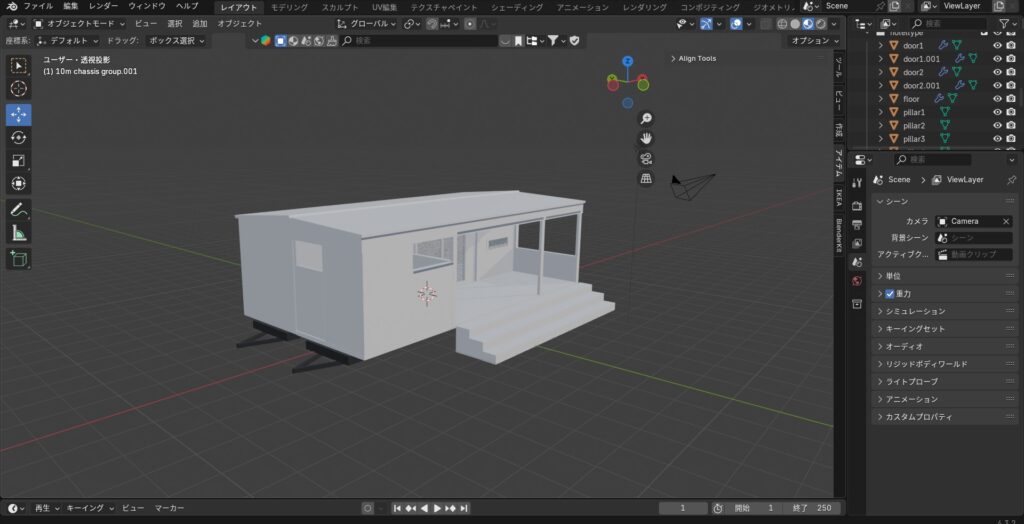Expand the Align Tools panel
The width and height of the screenshot is (1024, 524).
693,58
